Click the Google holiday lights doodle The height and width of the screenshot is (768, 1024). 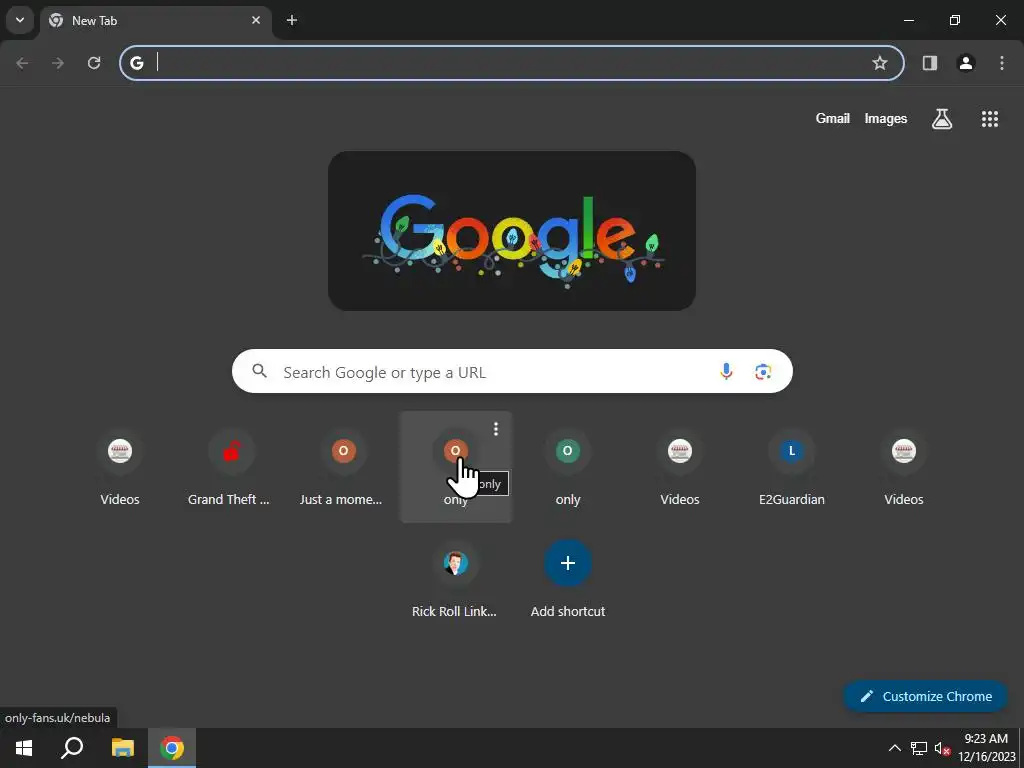(x=512, y=231)
